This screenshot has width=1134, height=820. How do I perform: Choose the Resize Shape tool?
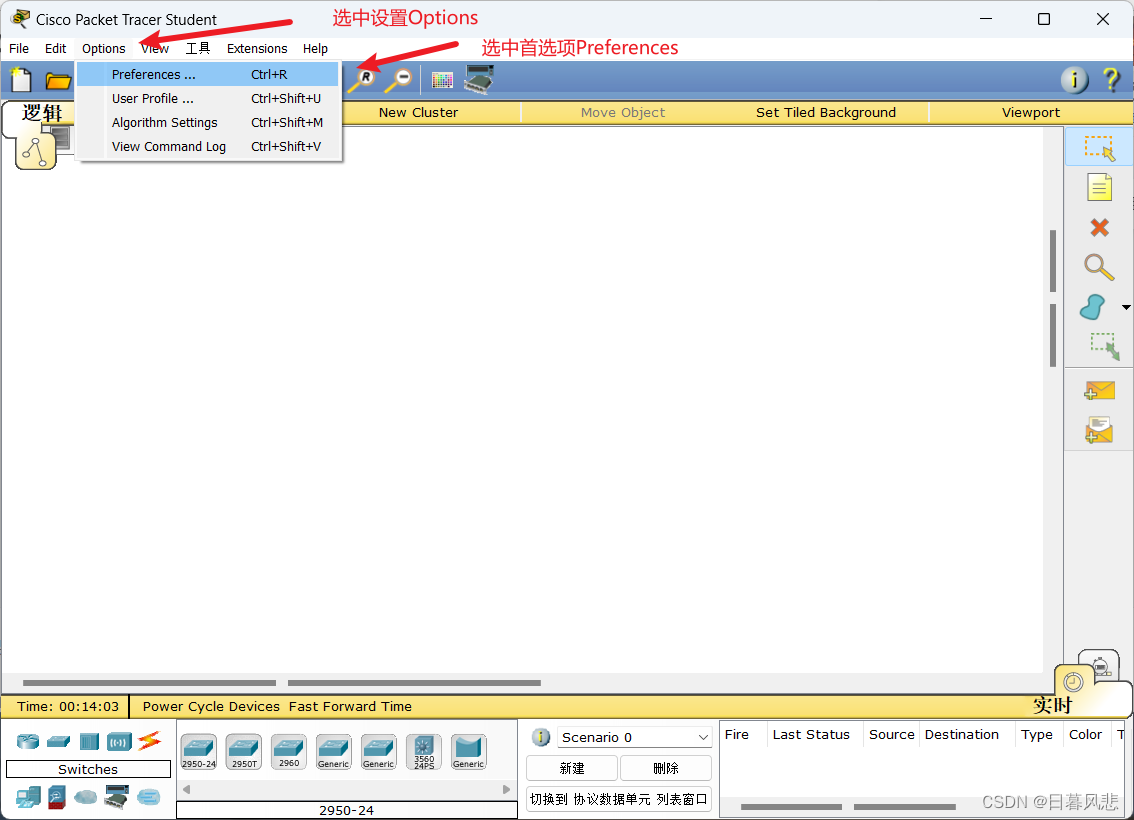(1104, 346)
